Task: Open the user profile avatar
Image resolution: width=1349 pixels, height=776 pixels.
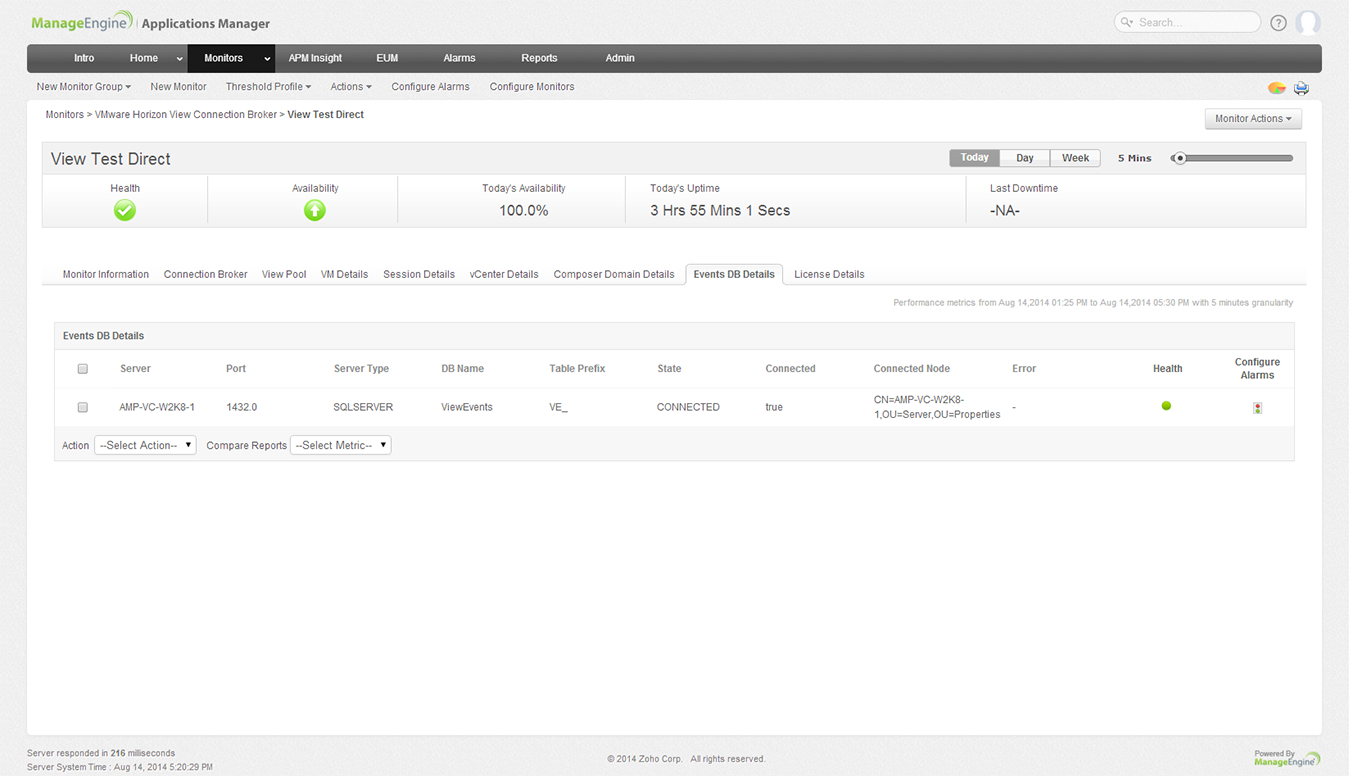Action: tap(1308, 22)
